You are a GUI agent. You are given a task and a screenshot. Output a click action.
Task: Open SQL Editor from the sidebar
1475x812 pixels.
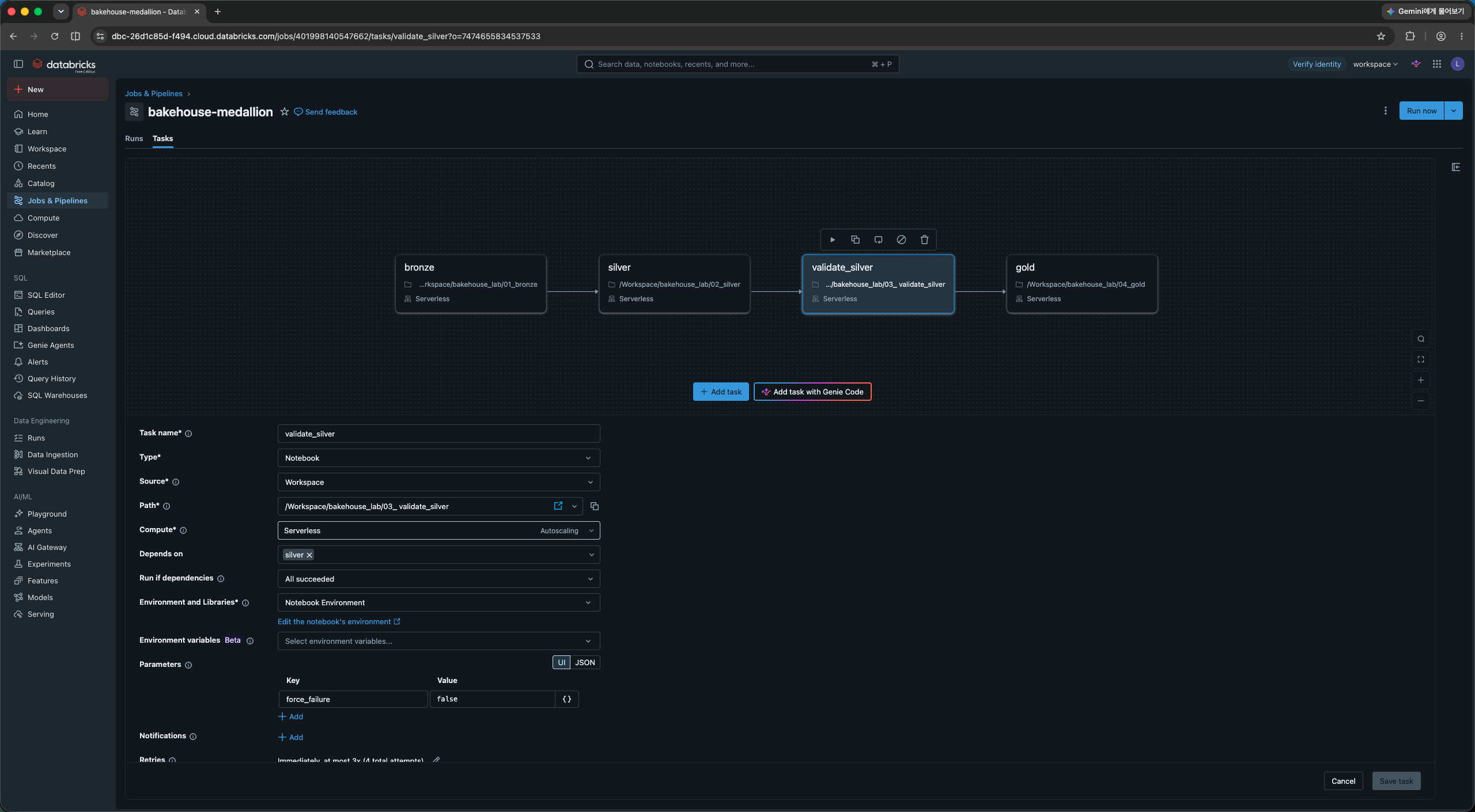[x=58, y=295]
